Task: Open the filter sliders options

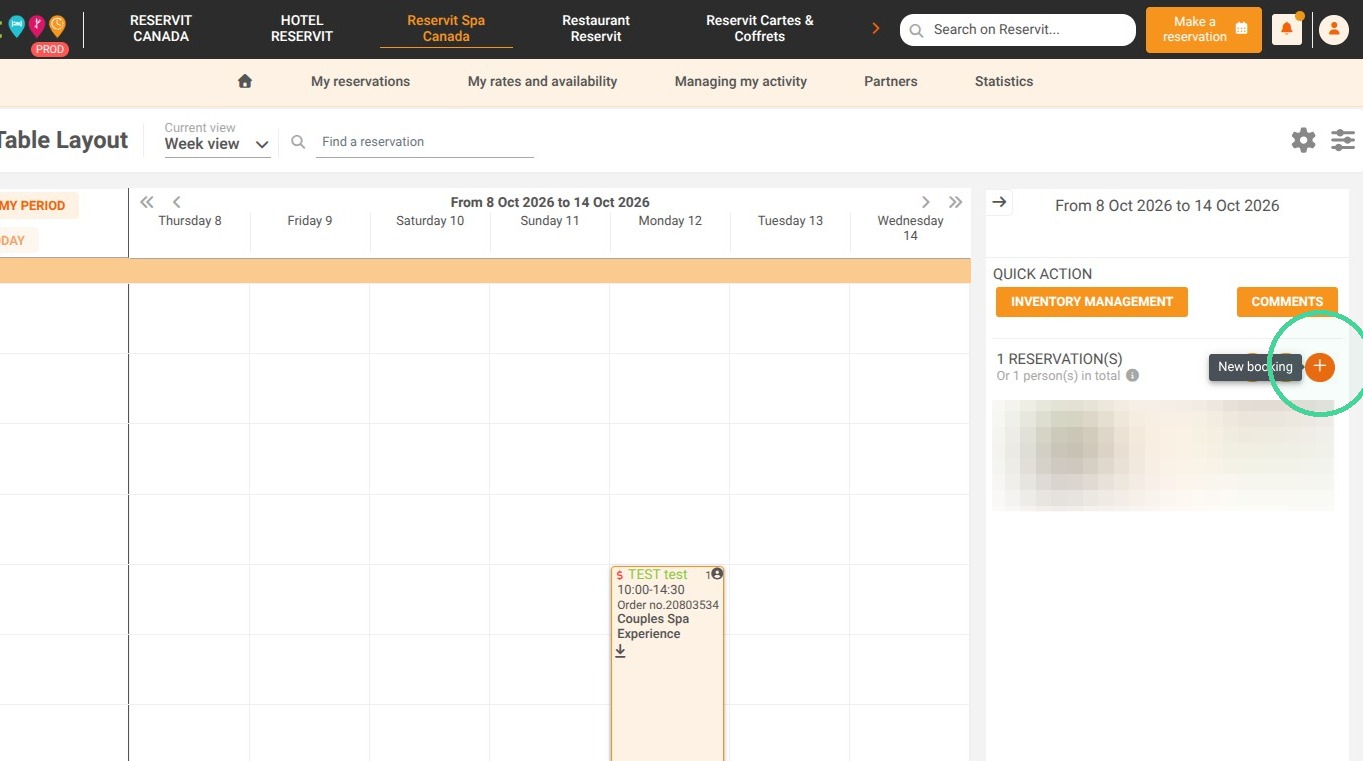Action: [1343, 140]
